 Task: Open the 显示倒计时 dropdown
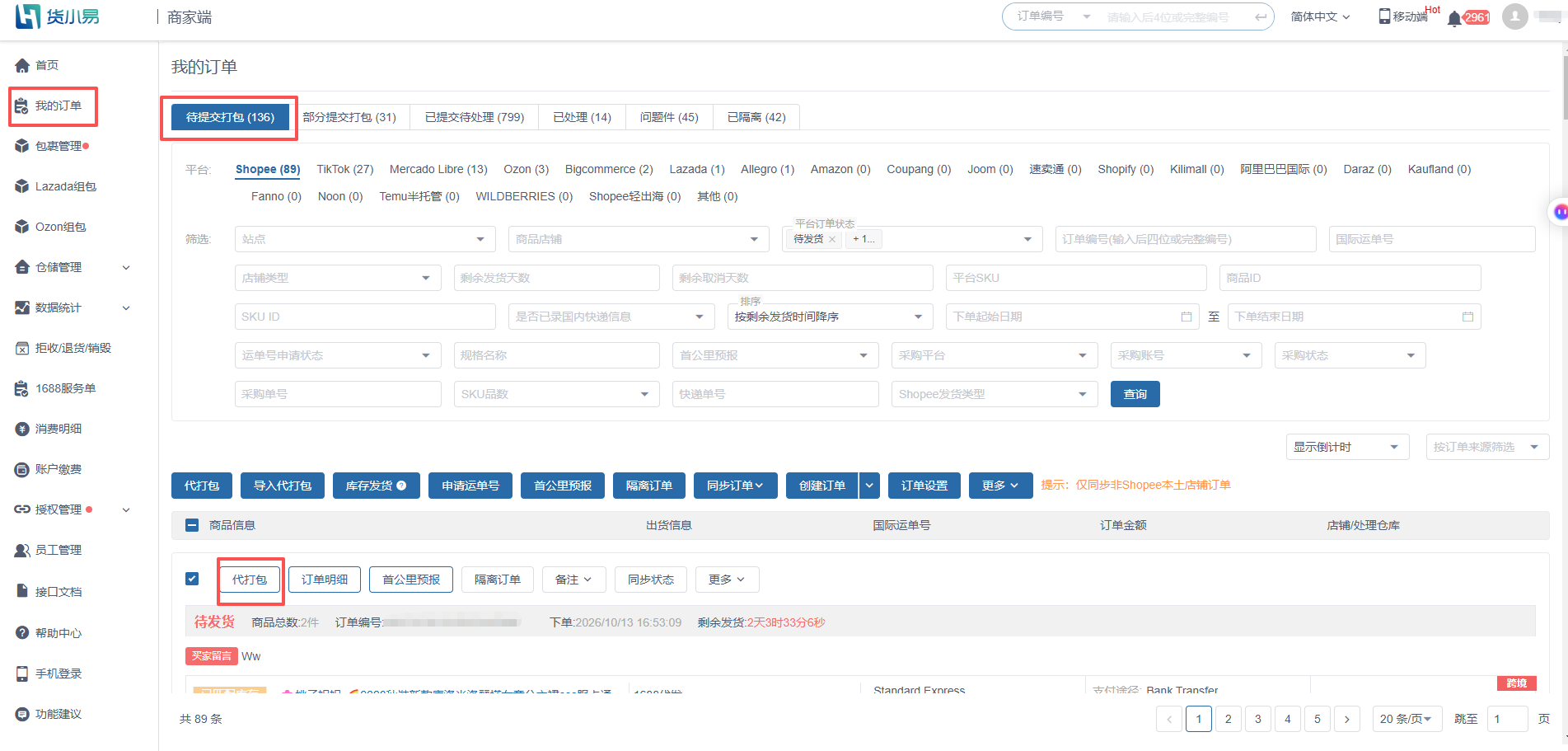[x=1347, y=447]
